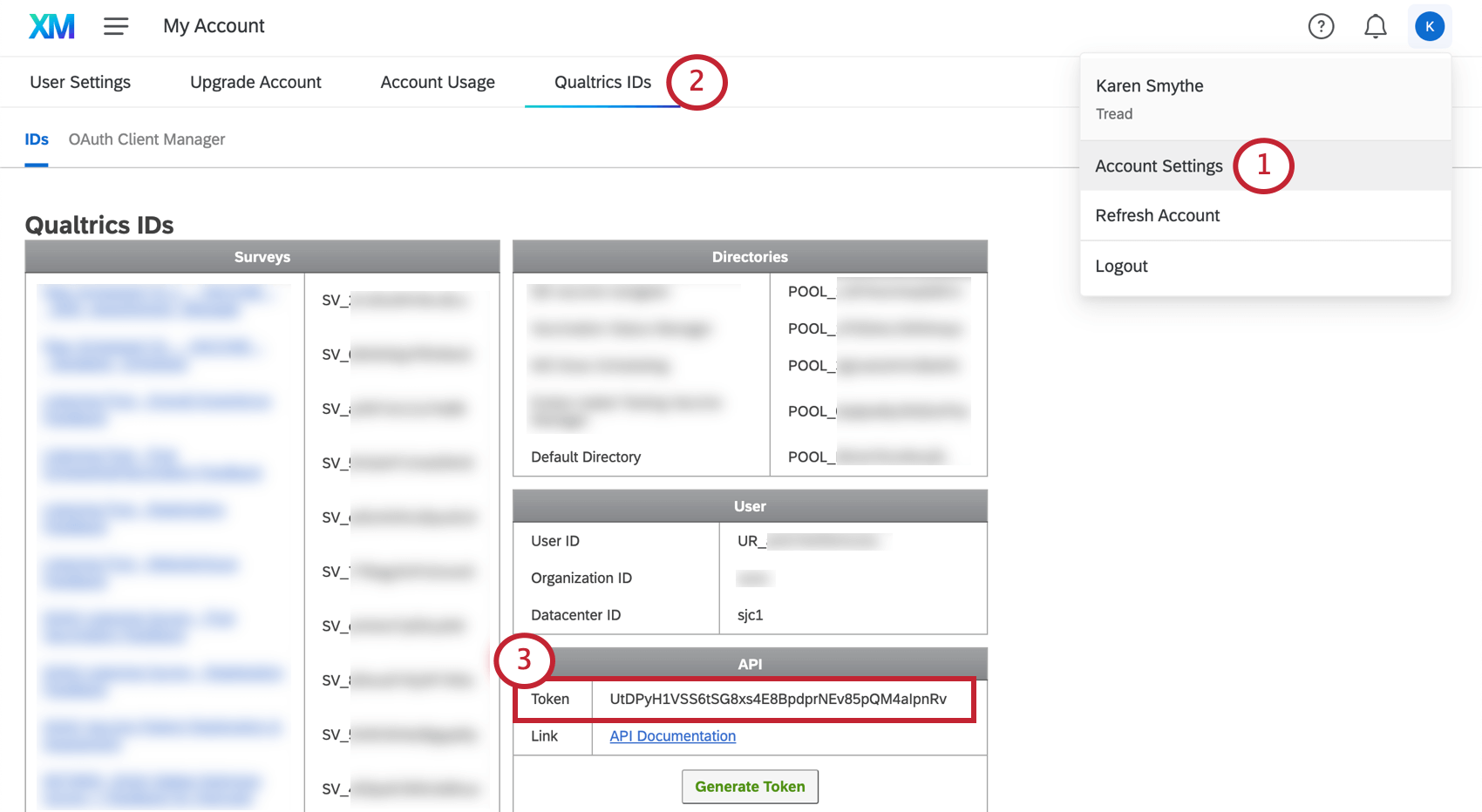1482x812 pixels.
Task: Switch to the Account Usage tab
Action: (x=438, y=82)
